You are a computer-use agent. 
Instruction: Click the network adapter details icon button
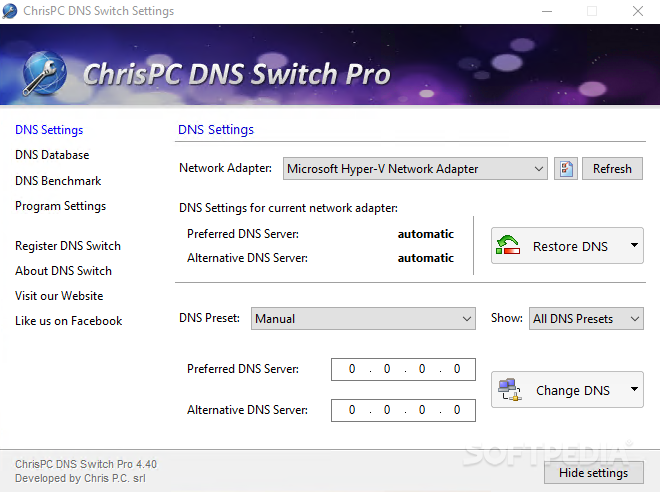[x=566, y=169]
